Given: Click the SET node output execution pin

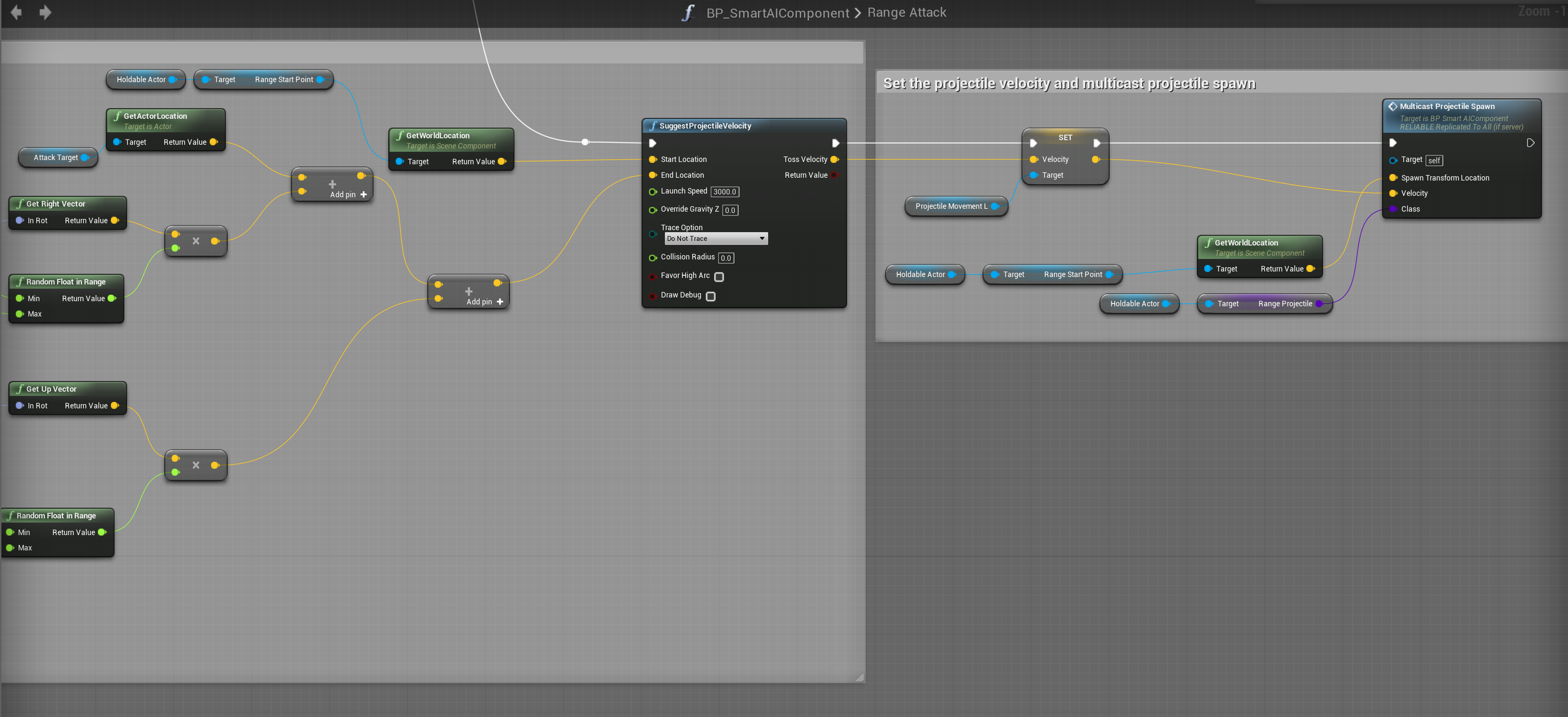Looking at the screenshot, I should point(1097,143).
